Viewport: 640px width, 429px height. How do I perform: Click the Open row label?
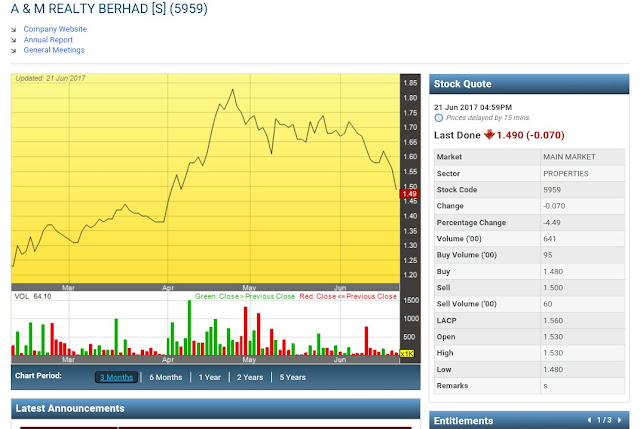[x=446, y=337]
